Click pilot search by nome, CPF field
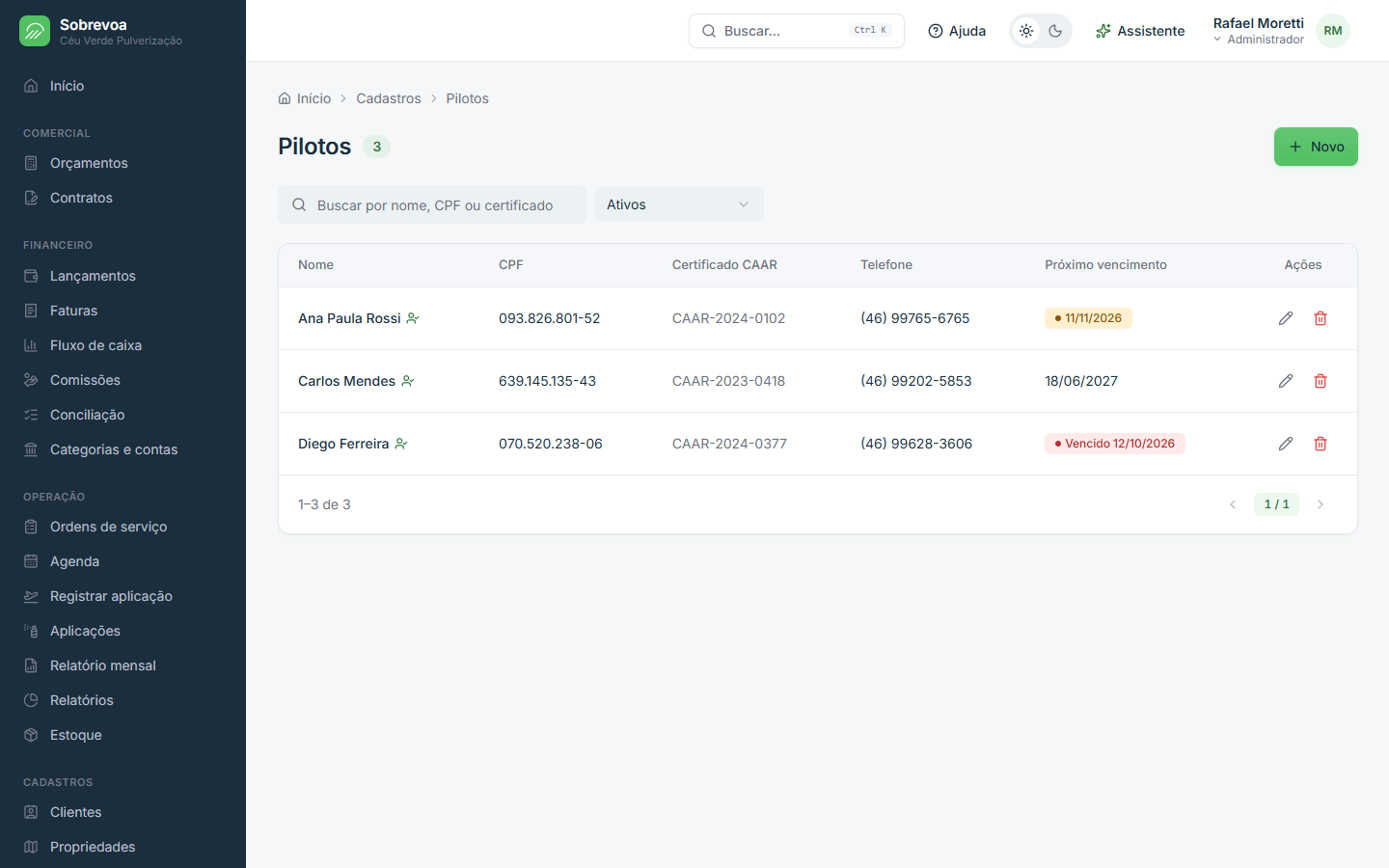The width and height of the screenshot is (1389, 868). [x=432, y=204]
